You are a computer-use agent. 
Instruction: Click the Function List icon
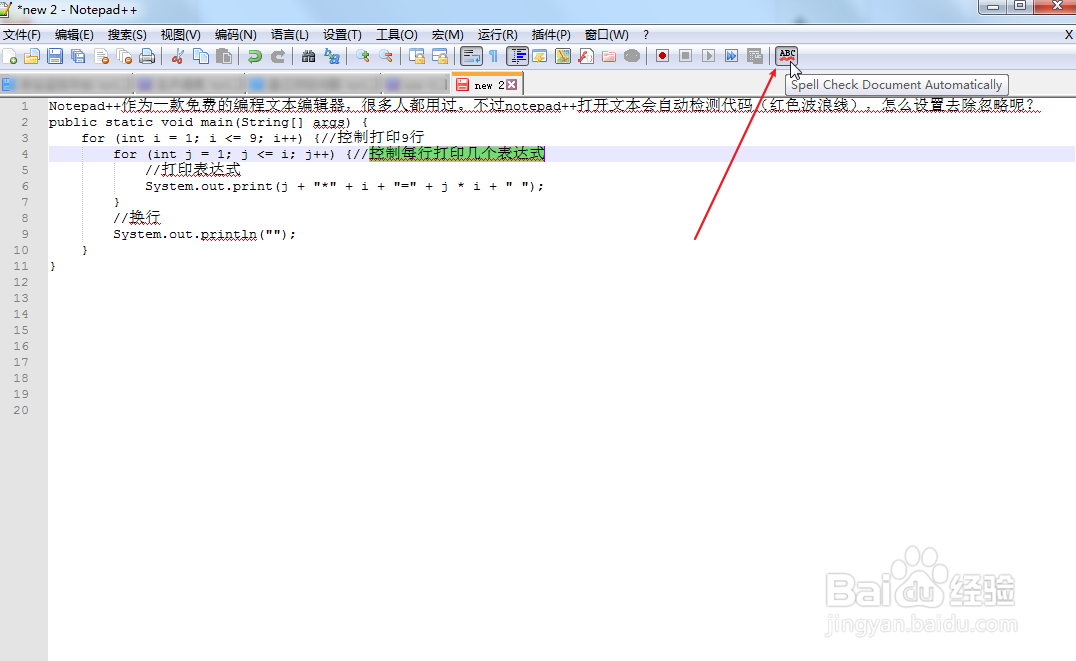click(x=585, y=56)
